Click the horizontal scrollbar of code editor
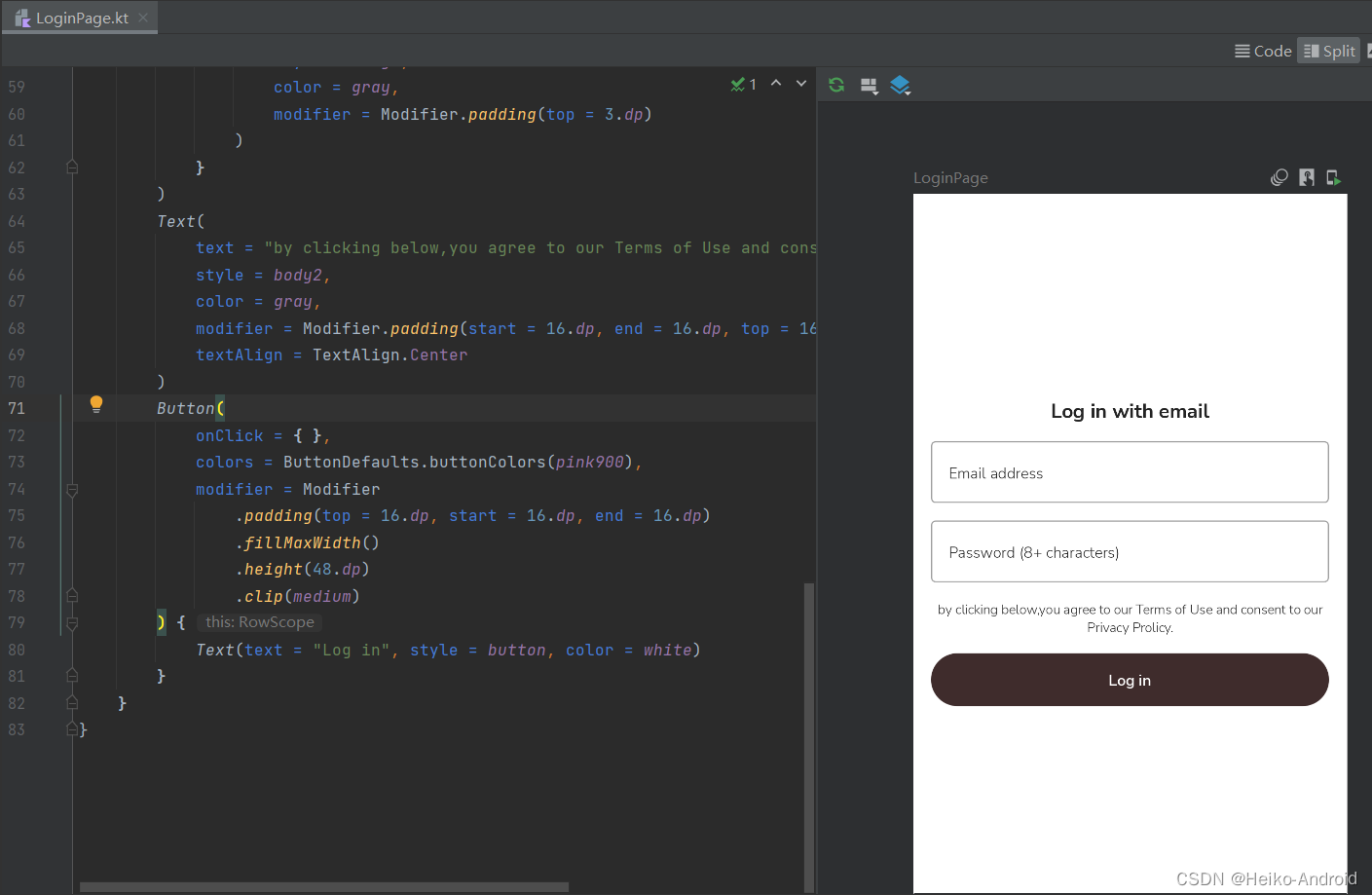 coord(324,887)
